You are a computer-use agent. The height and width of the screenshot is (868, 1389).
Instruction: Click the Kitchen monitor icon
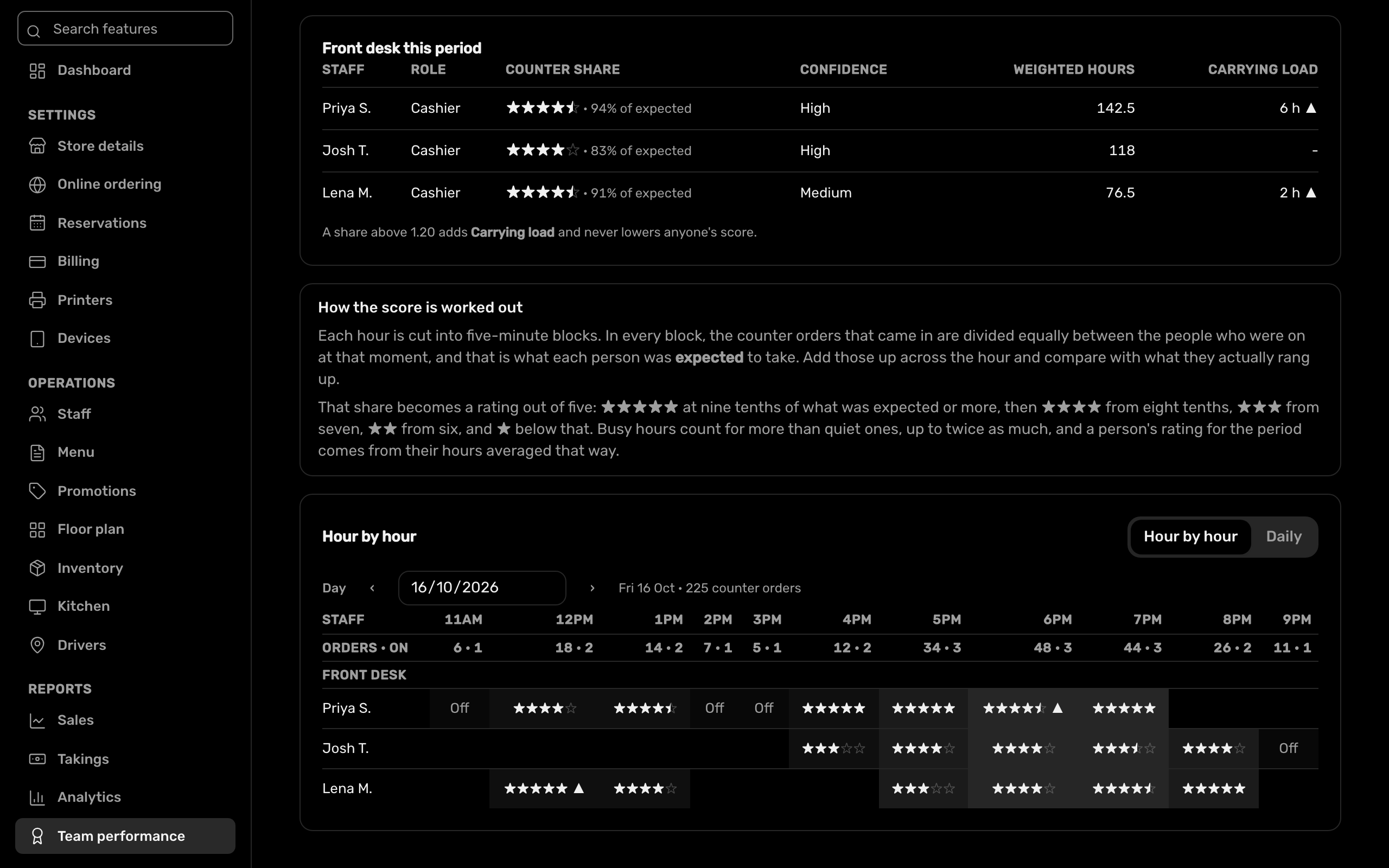[37, 607]
